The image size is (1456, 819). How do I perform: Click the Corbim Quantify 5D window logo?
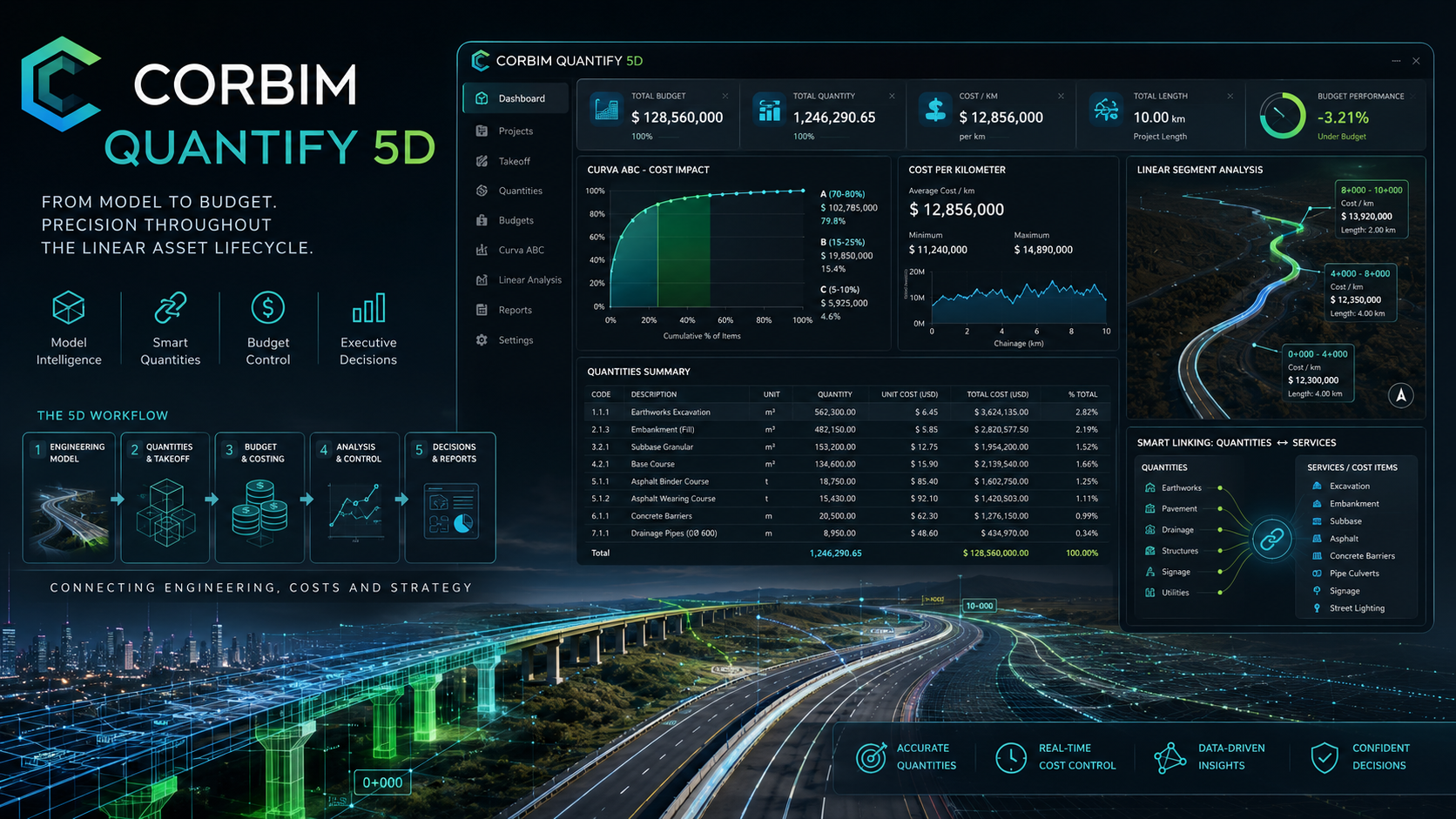click(x=480, y=60)
